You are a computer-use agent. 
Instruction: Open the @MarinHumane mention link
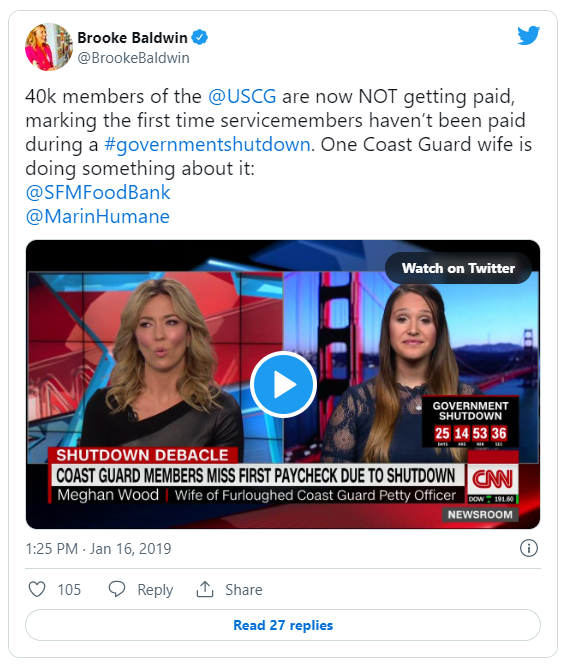[x=98, y=216]
